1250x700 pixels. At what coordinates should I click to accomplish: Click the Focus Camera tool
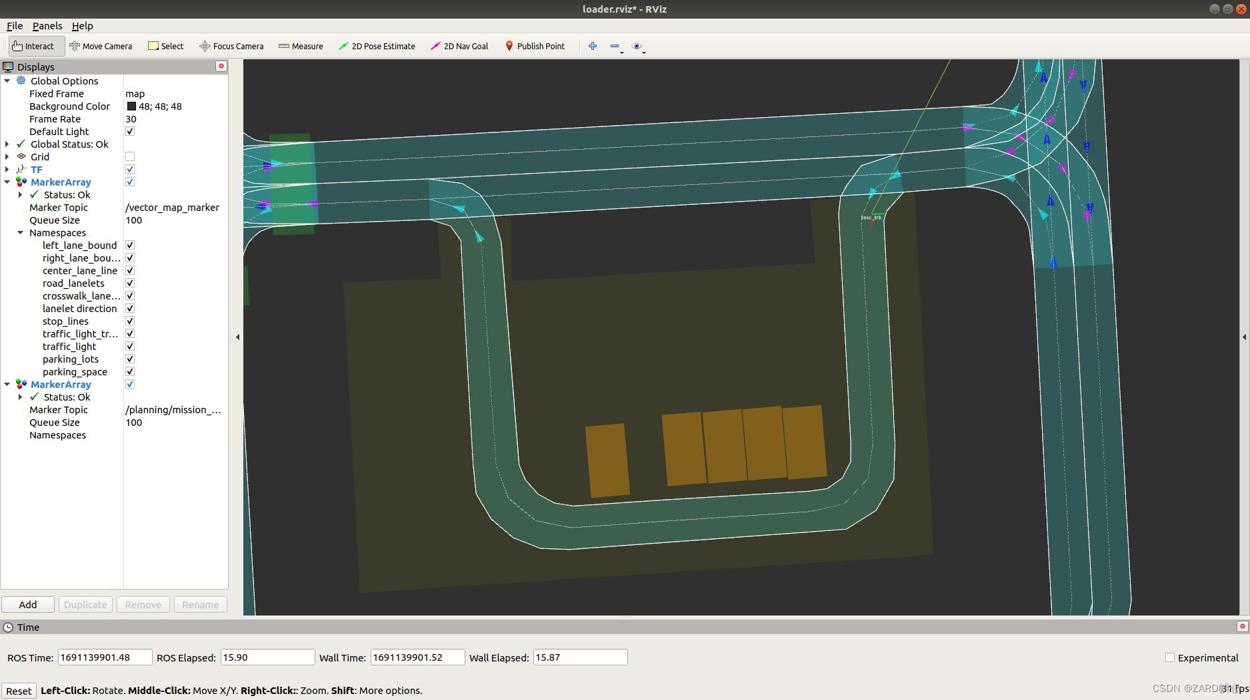point(231,46)
